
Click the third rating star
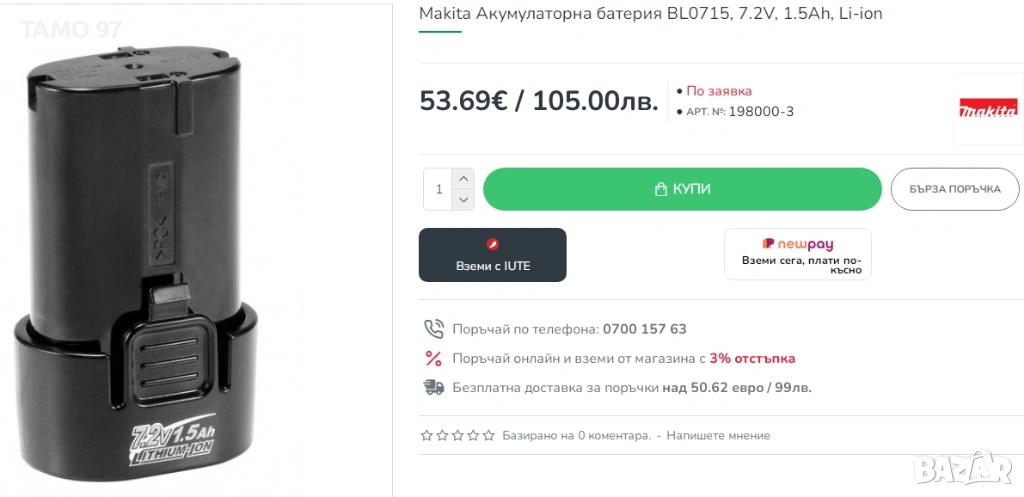point(458,436)
